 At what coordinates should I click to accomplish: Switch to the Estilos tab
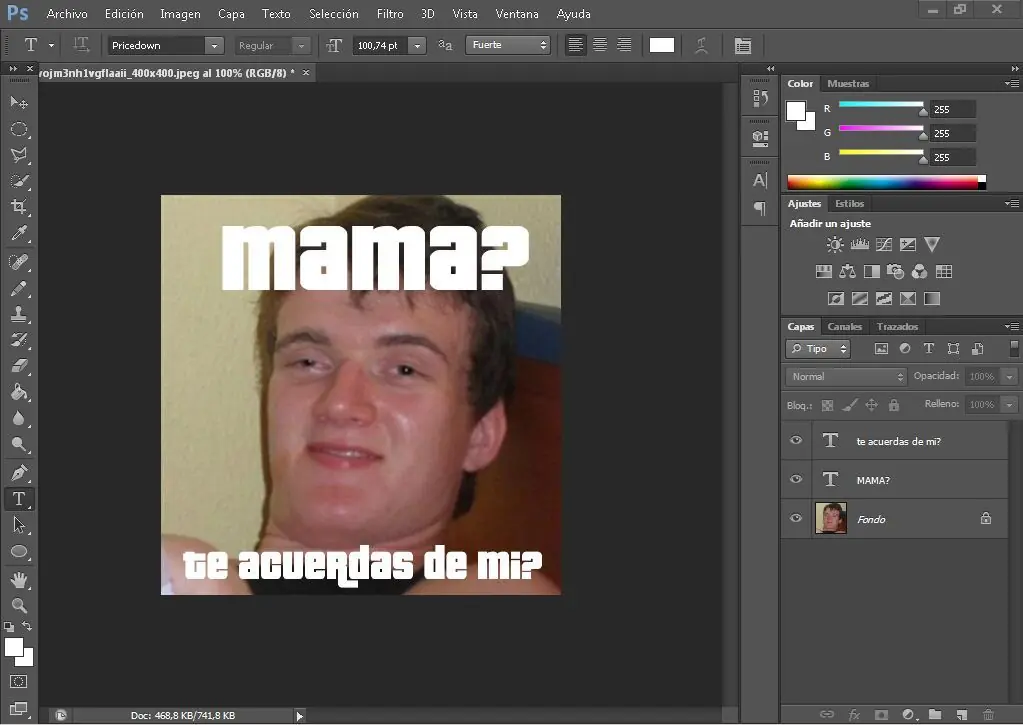point(849,204)
